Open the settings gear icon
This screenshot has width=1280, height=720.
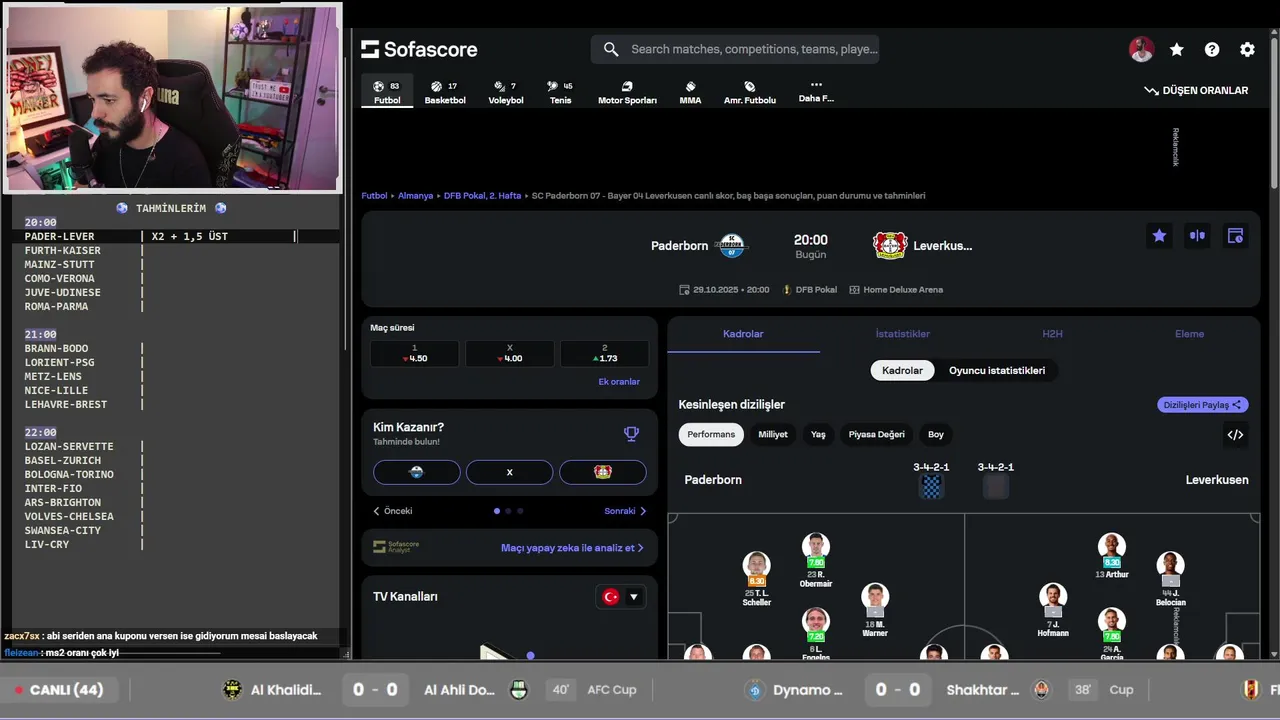click(1247, 49)
